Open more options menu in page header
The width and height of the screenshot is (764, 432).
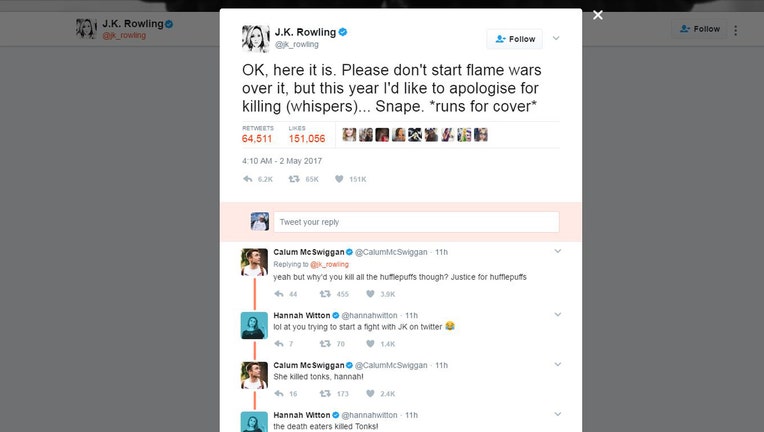[736, 30]
